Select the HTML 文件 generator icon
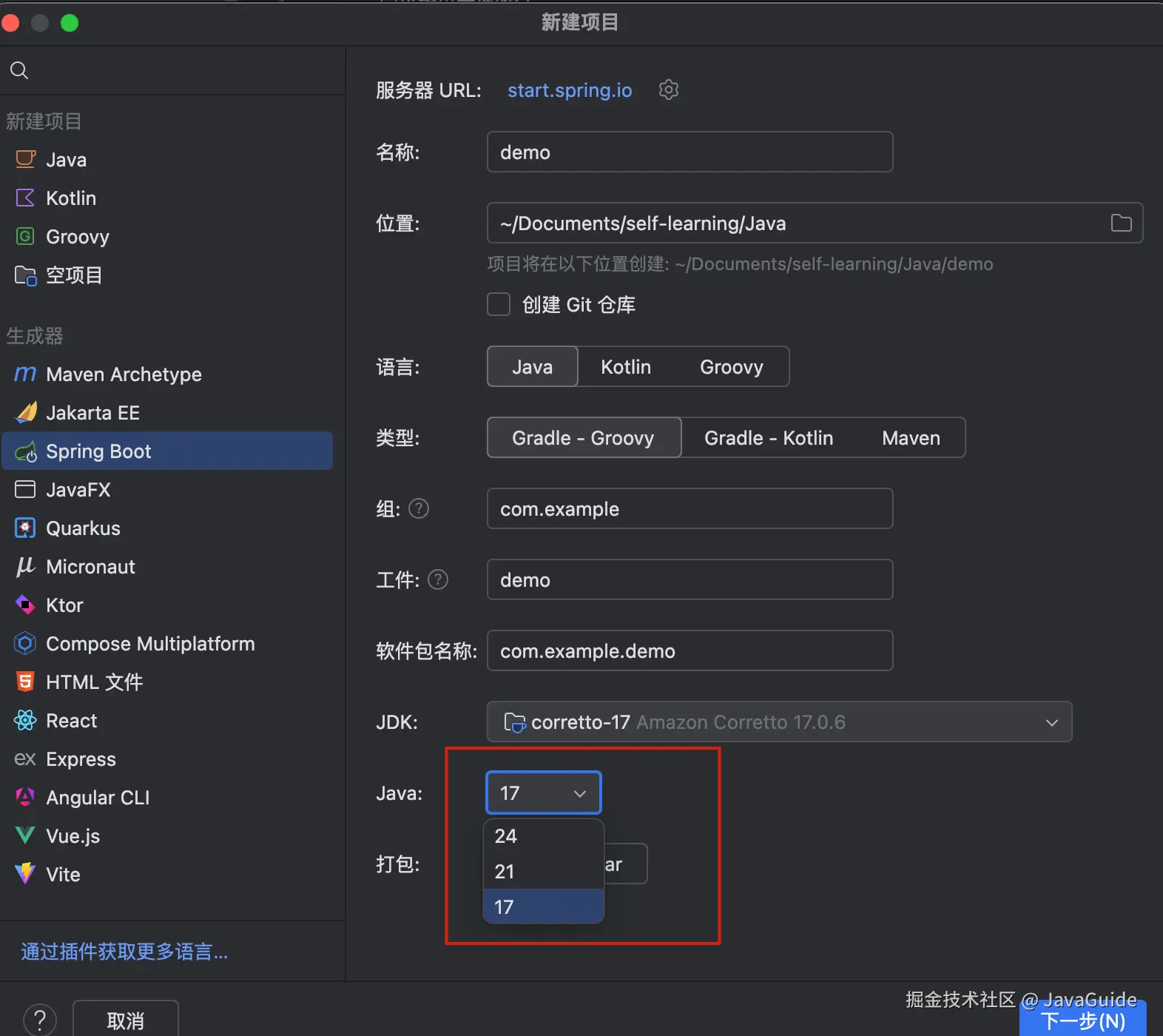This screenshot has height=1036, width=1163. [25, 682]
